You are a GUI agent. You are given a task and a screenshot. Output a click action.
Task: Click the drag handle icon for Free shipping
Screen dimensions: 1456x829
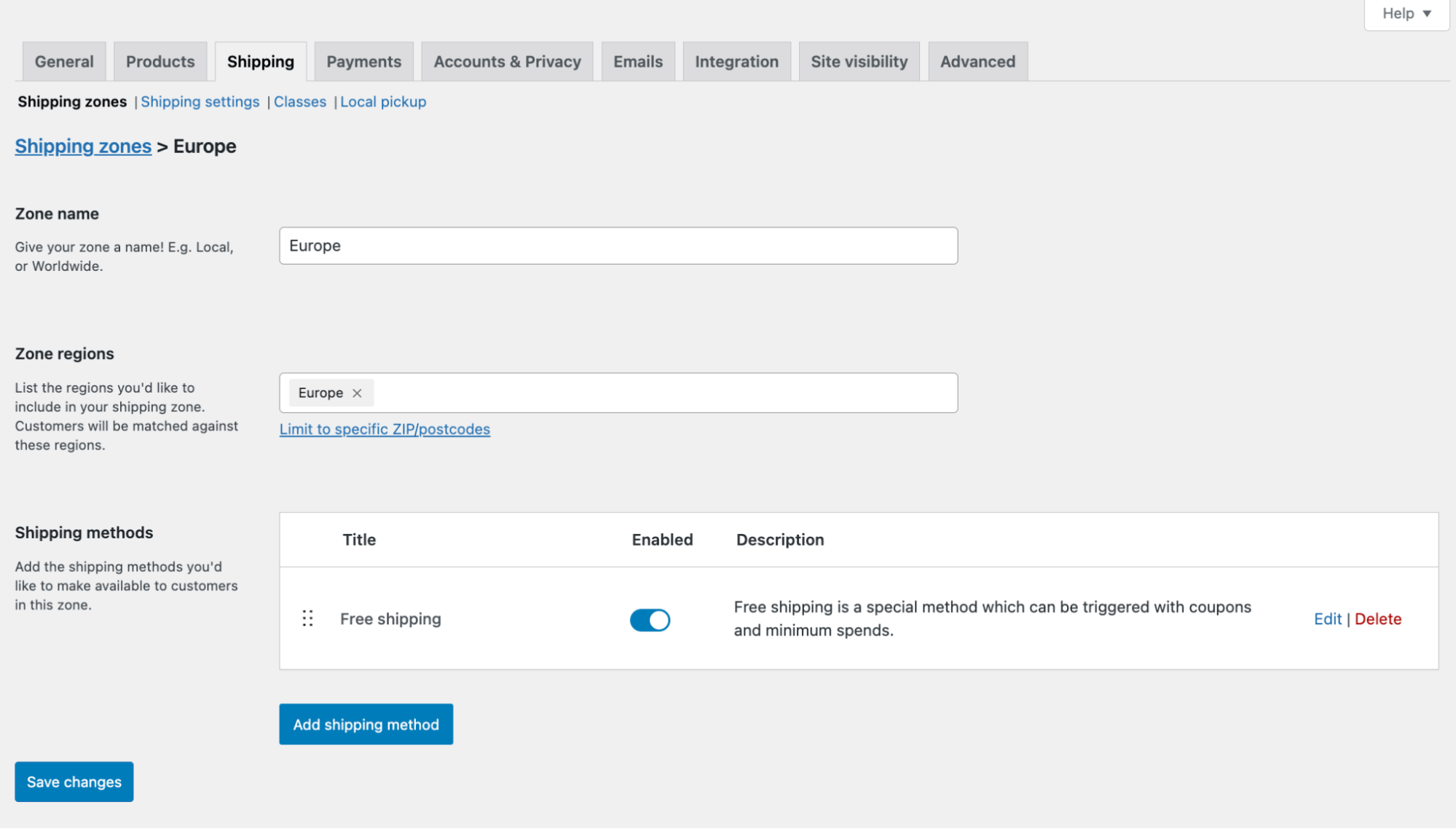click(308, 618)
